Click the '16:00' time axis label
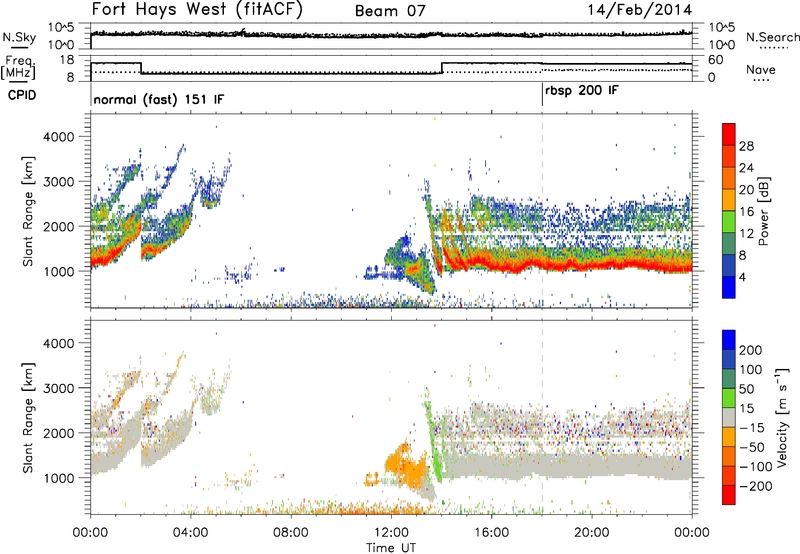The image size is (800, 554). (x=491, y=533)
